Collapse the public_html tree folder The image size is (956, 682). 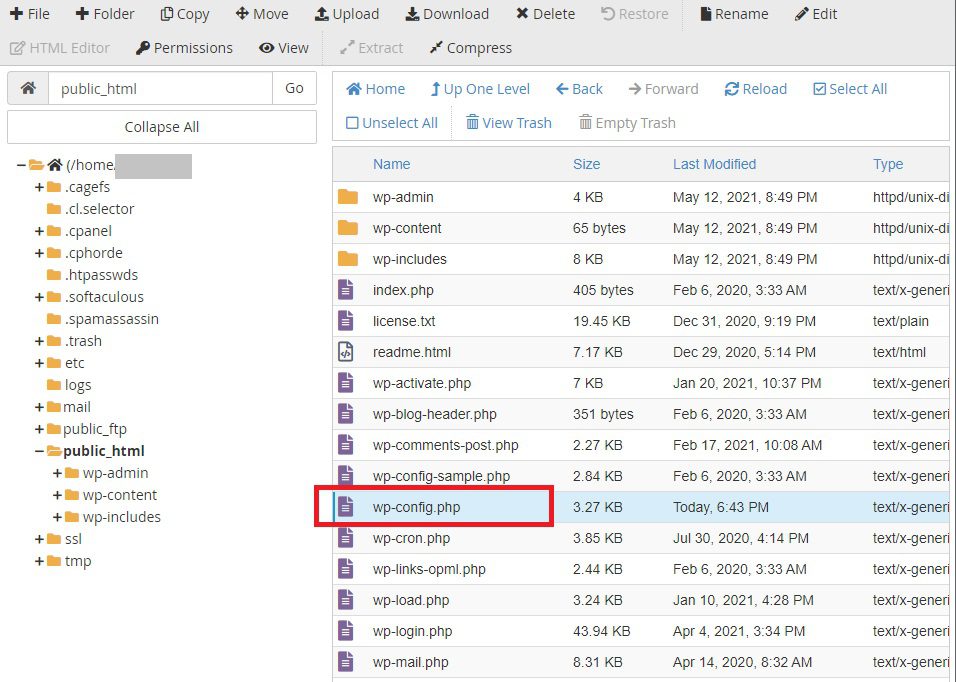coord(40,451)
